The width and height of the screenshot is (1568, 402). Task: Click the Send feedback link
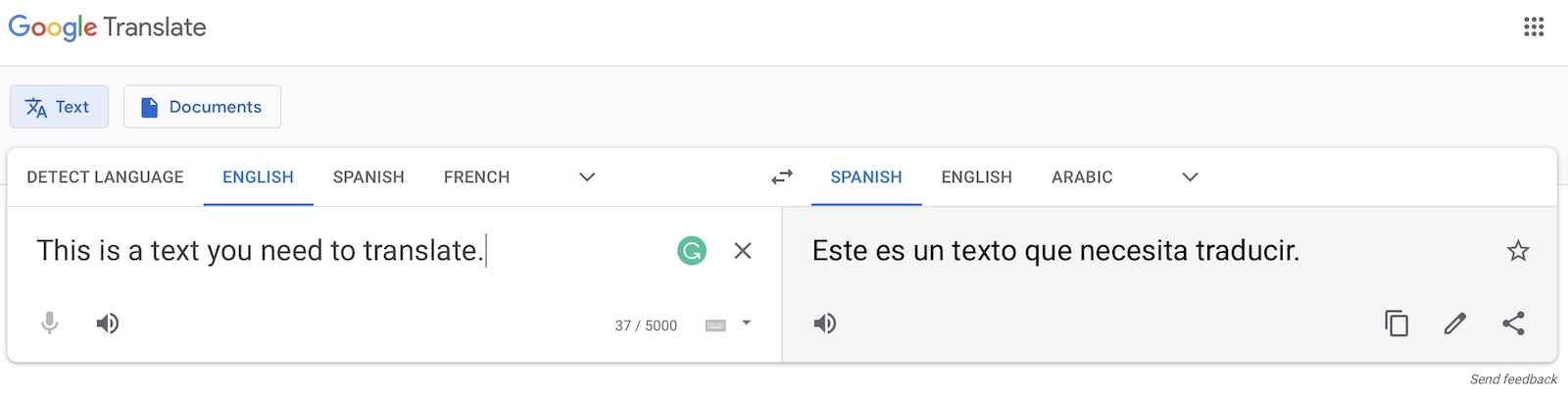(x=1513, y=379)
